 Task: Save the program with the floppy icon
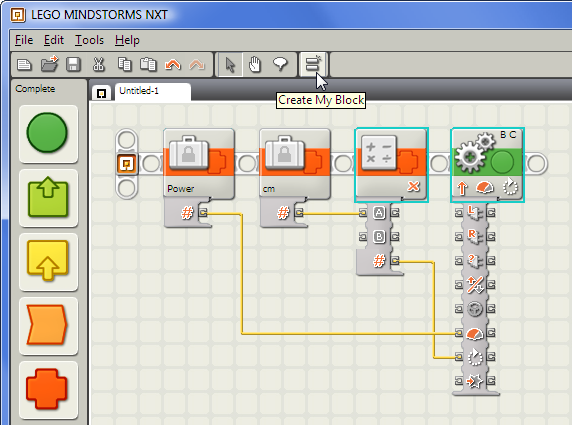click(x=73, y=65)
